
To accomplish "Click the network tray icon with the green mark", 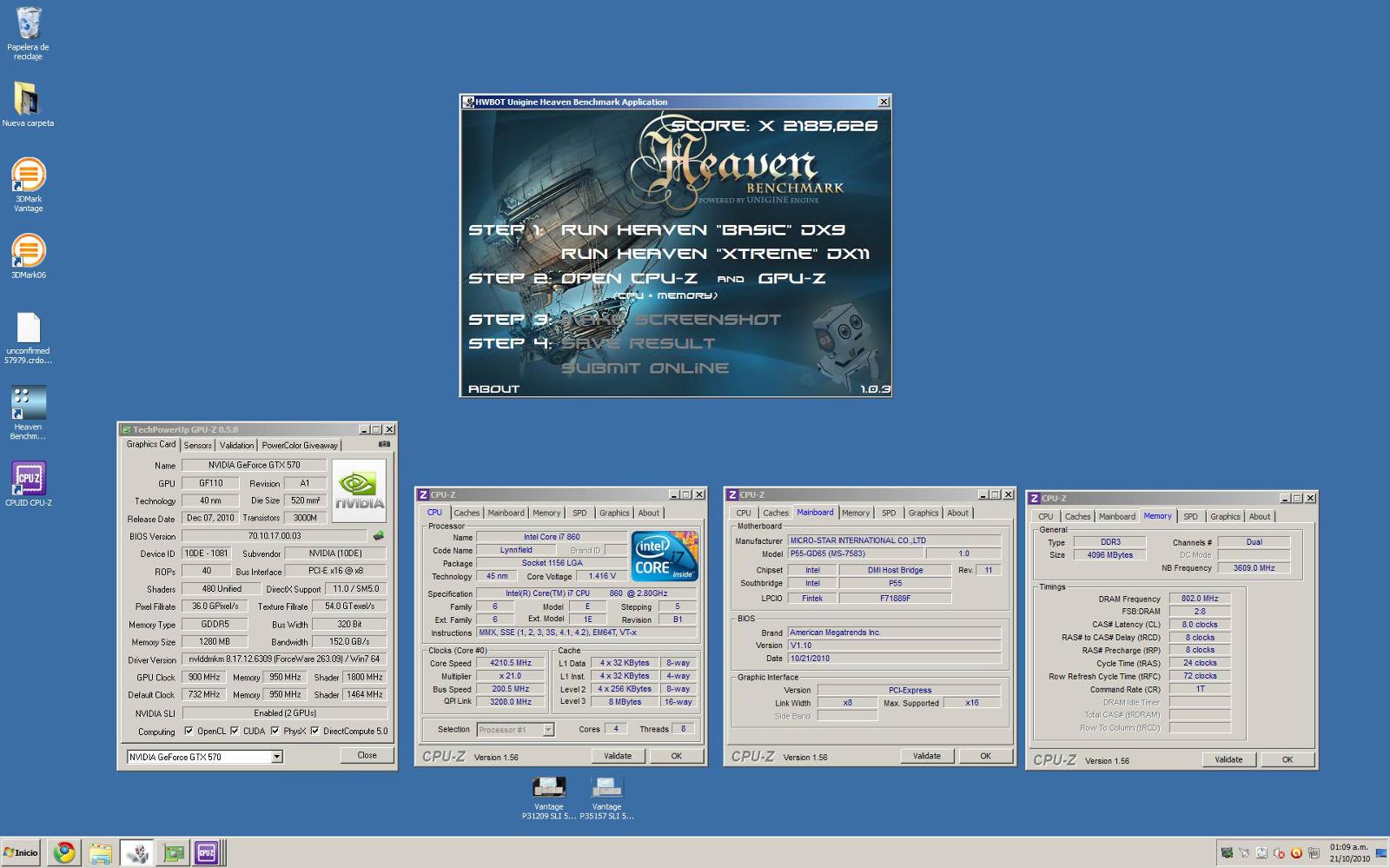I will (1227, 853).
